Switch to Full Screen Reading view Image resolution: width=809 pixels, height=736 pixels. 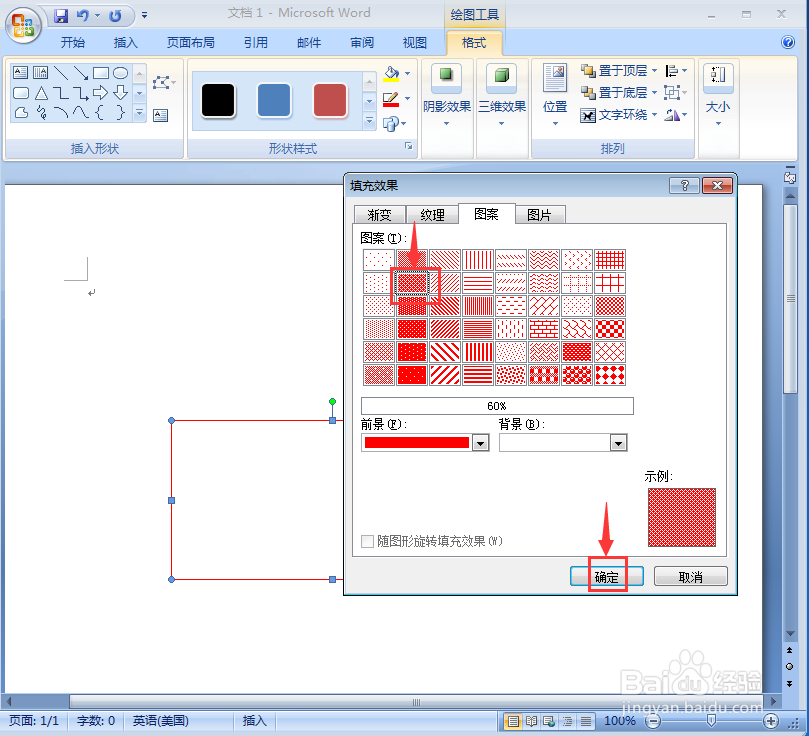point(531,721)
